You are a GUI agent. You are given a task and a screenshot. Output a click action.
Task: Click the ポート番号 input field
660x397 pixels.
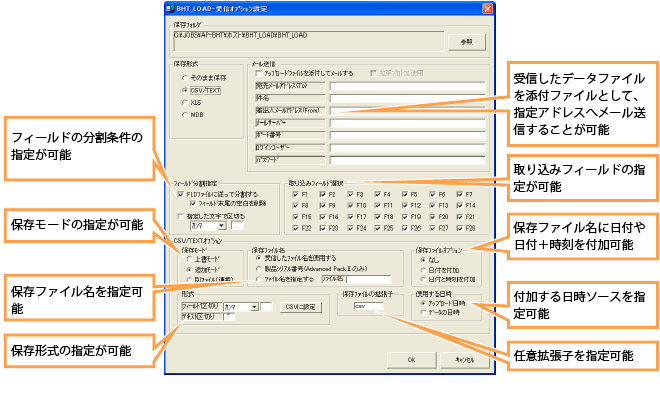coord(407,136)
